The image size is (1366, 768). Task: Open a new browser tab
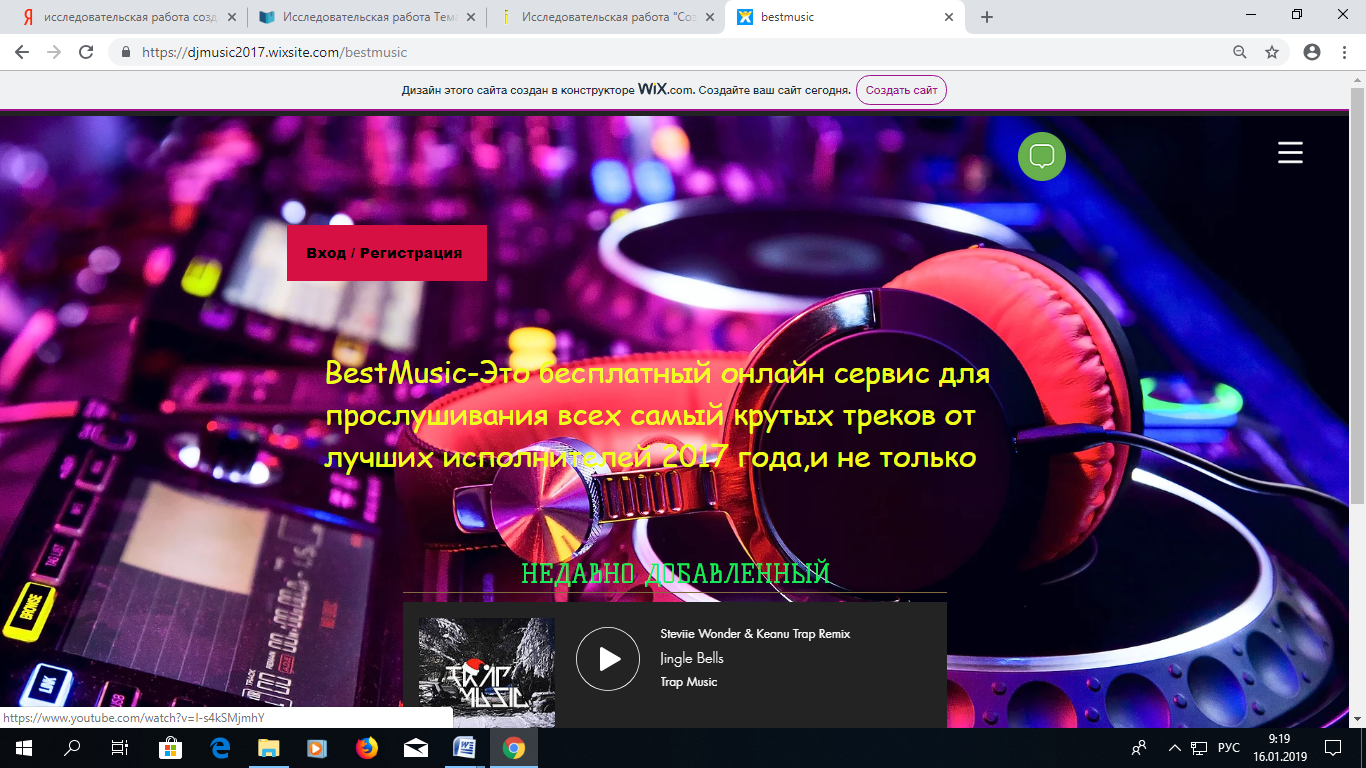[x=987, y=17]
